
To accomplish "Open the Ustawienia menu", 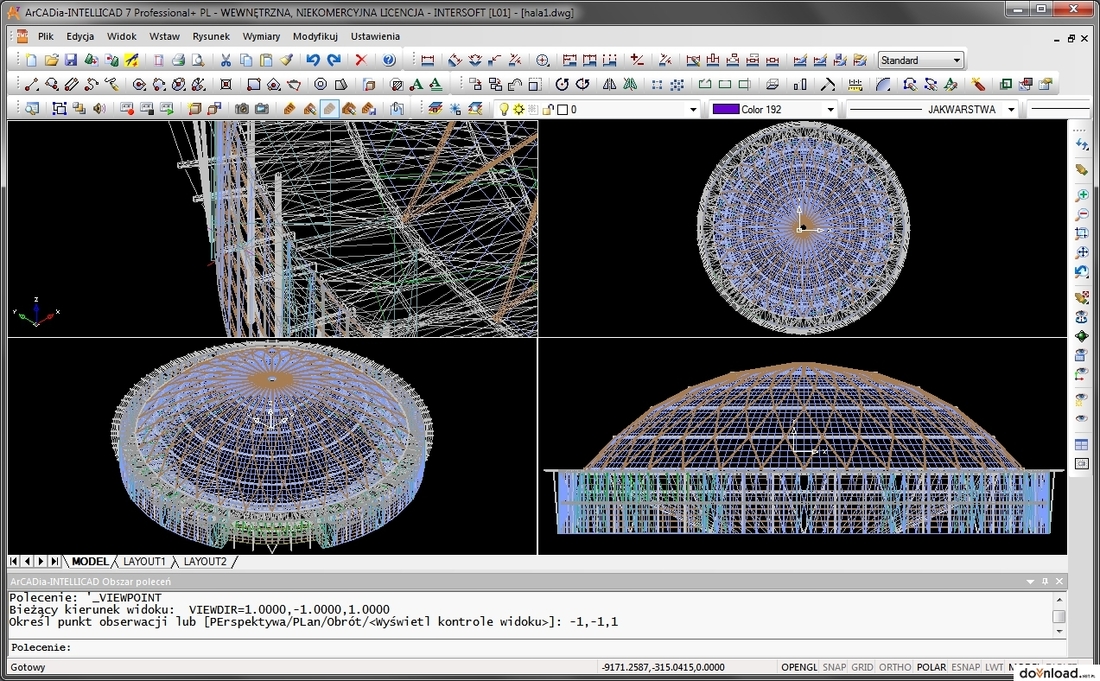I will [375, 36].
